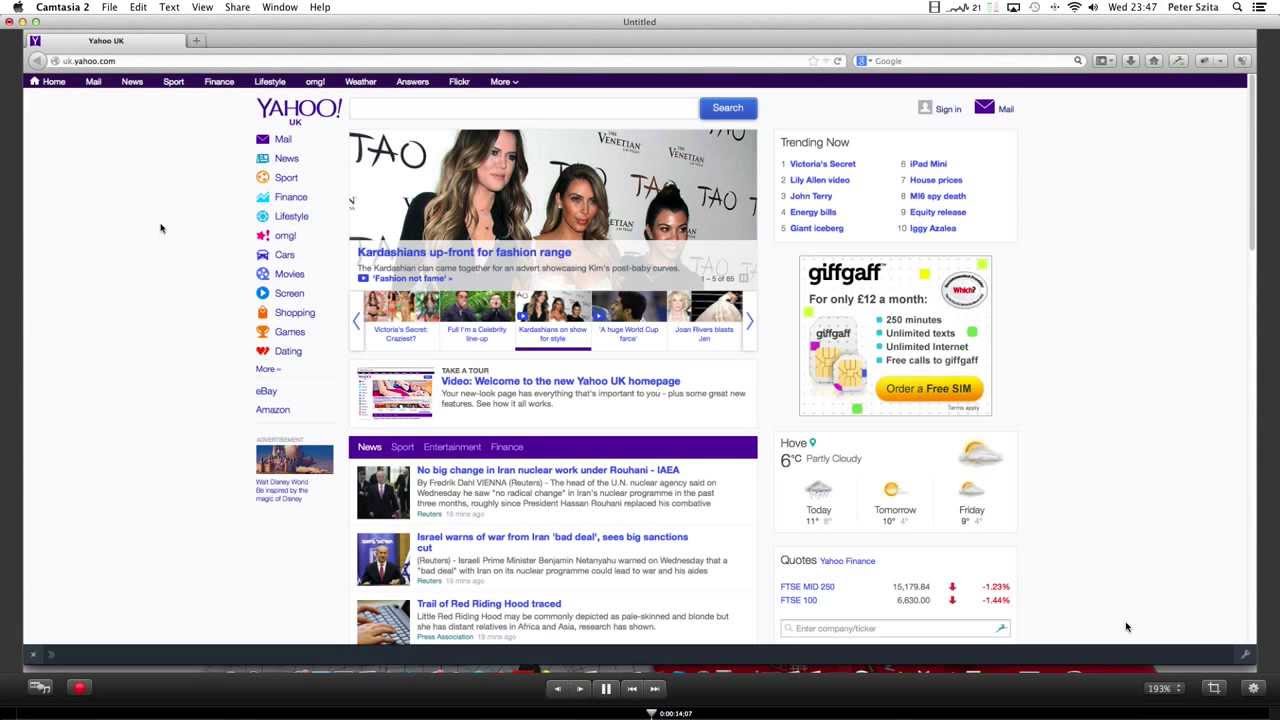This screenshot has height=720, width=1280.
Task: Click the Spotlight search icon in menu bar
Action: coord(1237,7)
